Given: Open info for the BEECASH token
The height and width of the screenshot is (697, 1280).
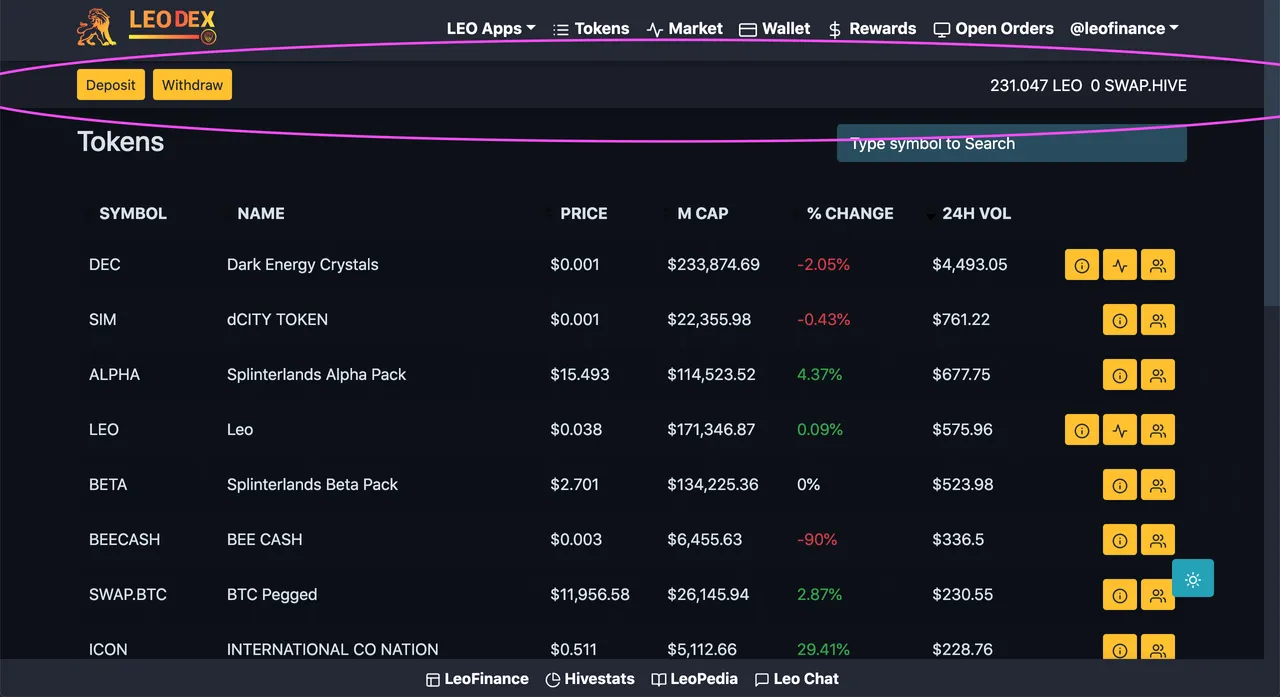Looking at the screenshot, I should [1119, 540].
